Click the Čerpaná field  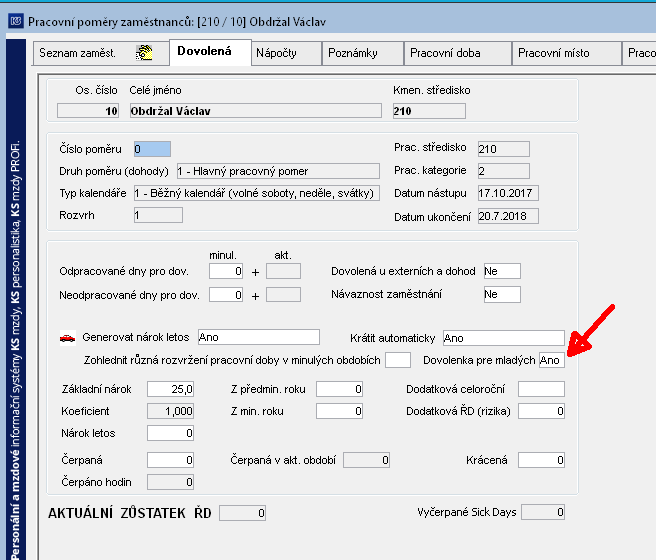click(170, 460)
